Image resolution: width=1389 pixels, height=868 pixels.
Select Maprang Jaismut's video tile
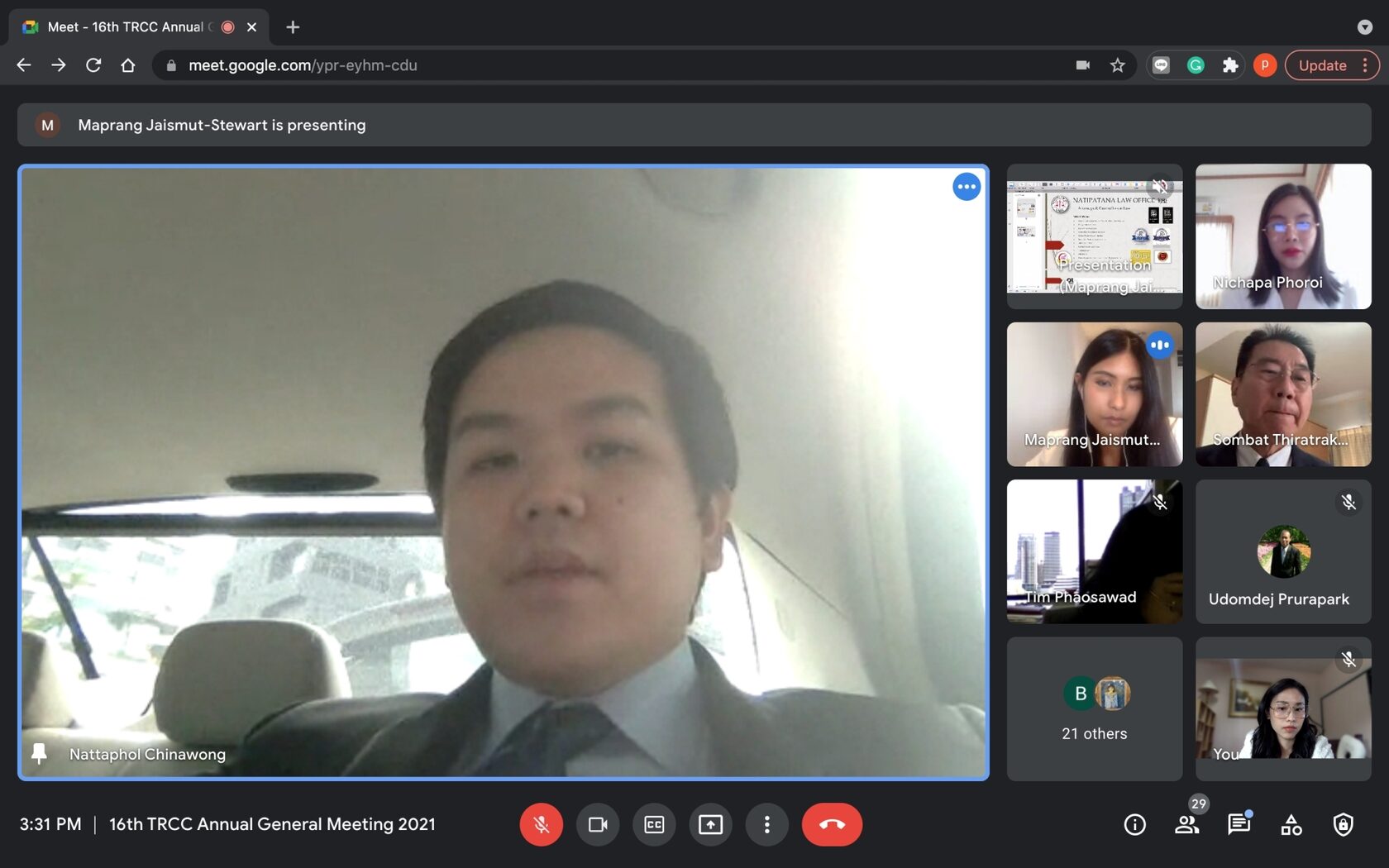[x=1095, y=394]
